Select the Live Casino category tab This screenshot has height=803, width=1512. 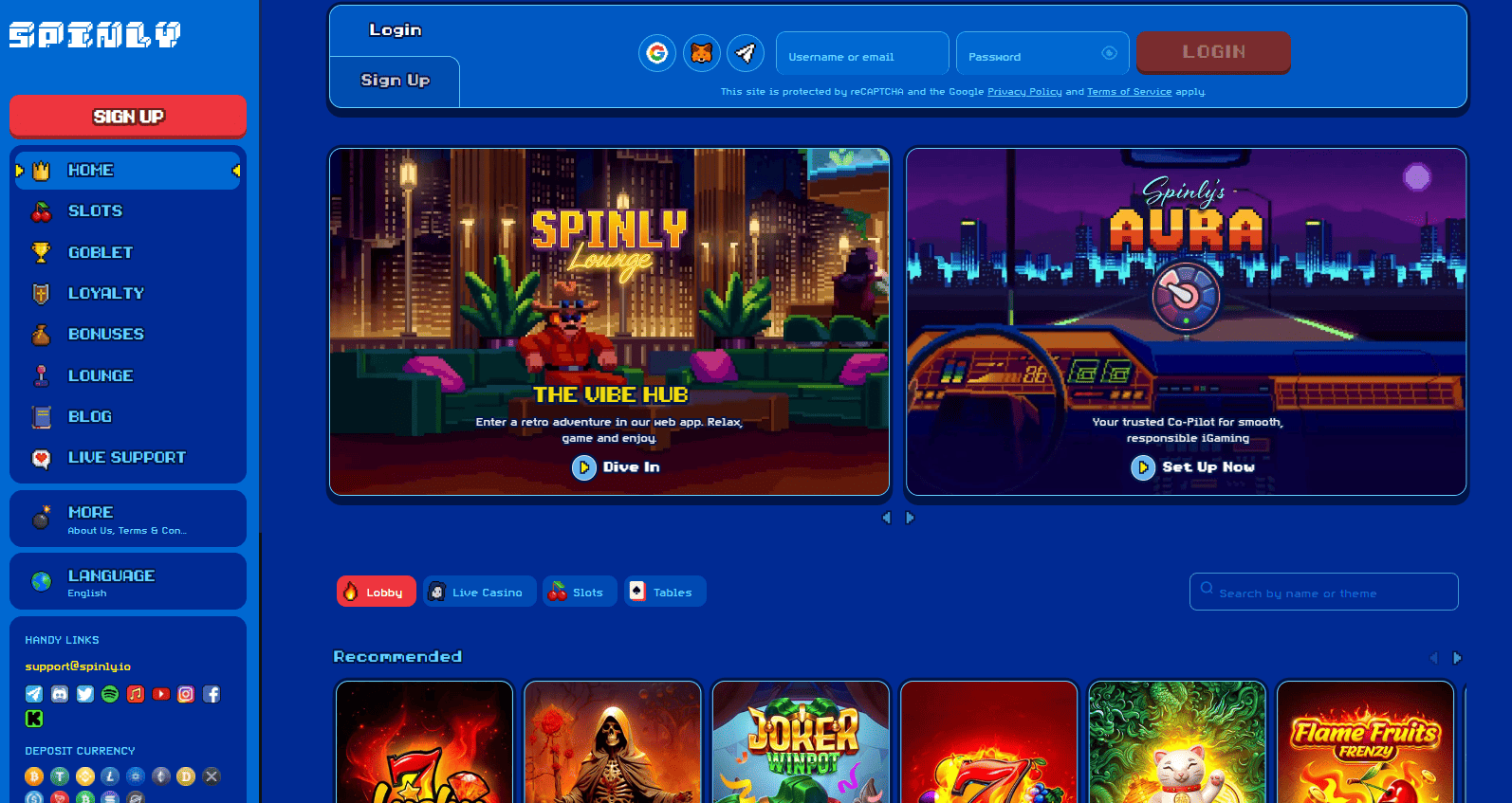480,592
